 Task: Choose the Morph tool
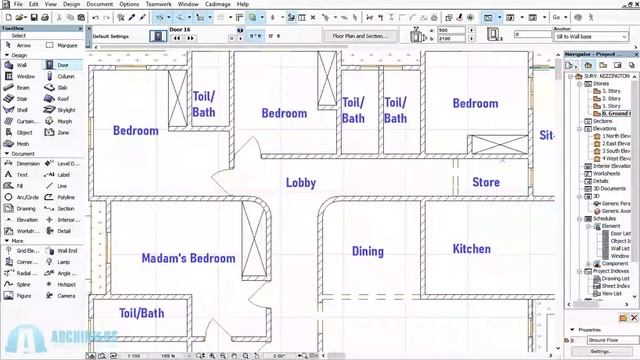(x=59, y=121)
